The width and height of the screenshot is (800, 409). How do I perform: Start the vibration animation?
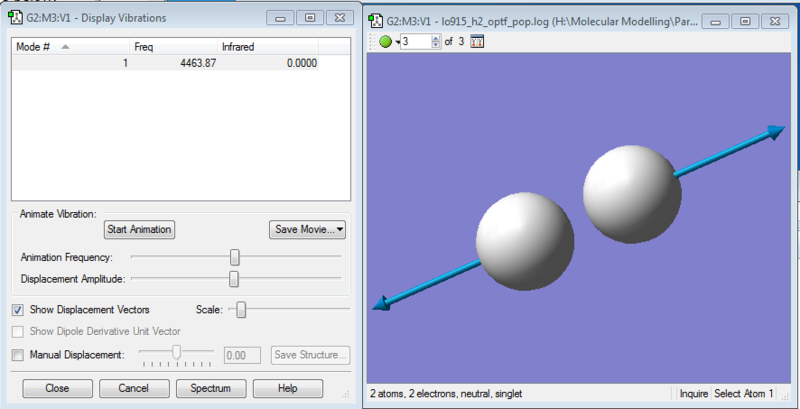point(139,229)
